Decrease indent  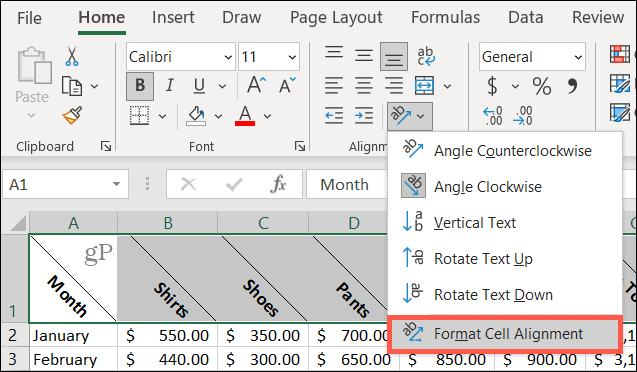point(334,116)
